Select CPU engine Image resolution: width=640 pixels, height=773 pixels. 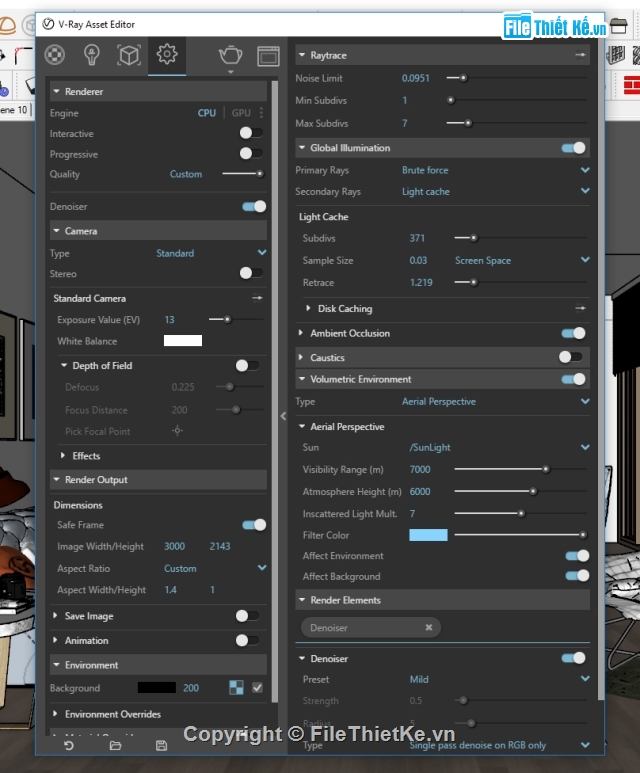click(x=207, y=113)
